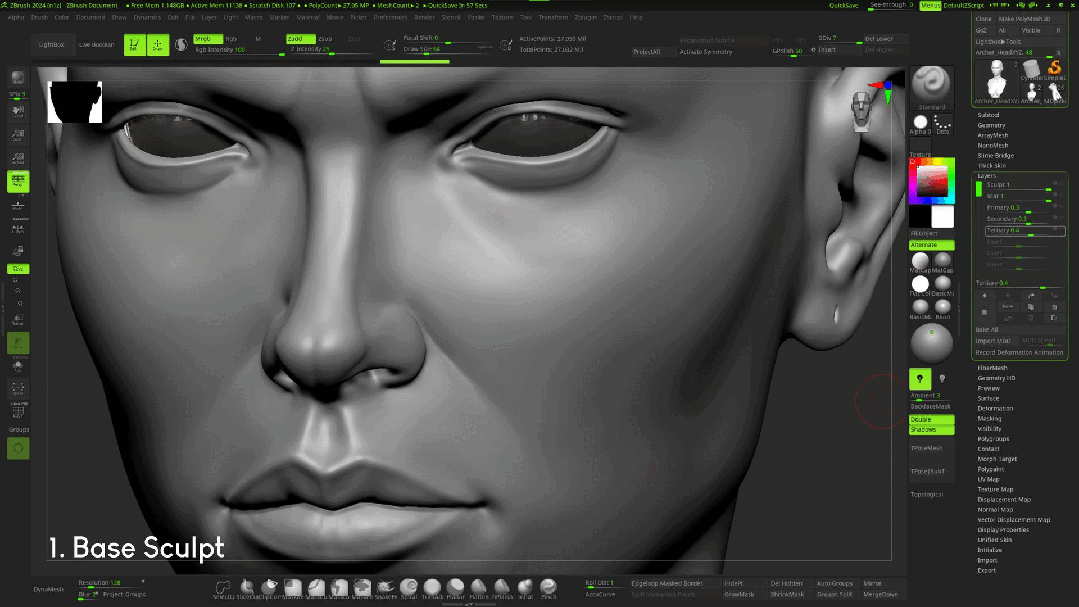
Task: Click the QuickSave button
Action: [844, 6]
